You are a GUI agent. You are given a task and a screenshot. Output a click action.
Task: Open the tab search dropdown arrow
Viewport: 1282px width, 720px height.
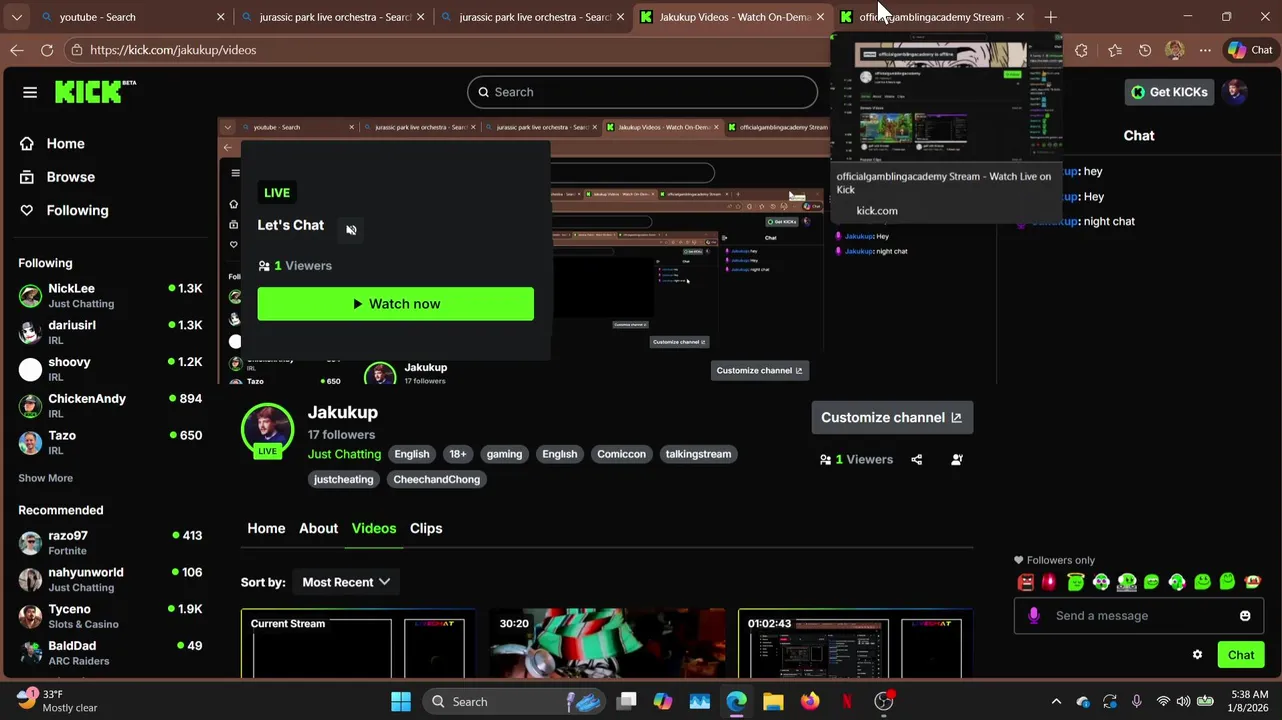pos(16,17)
